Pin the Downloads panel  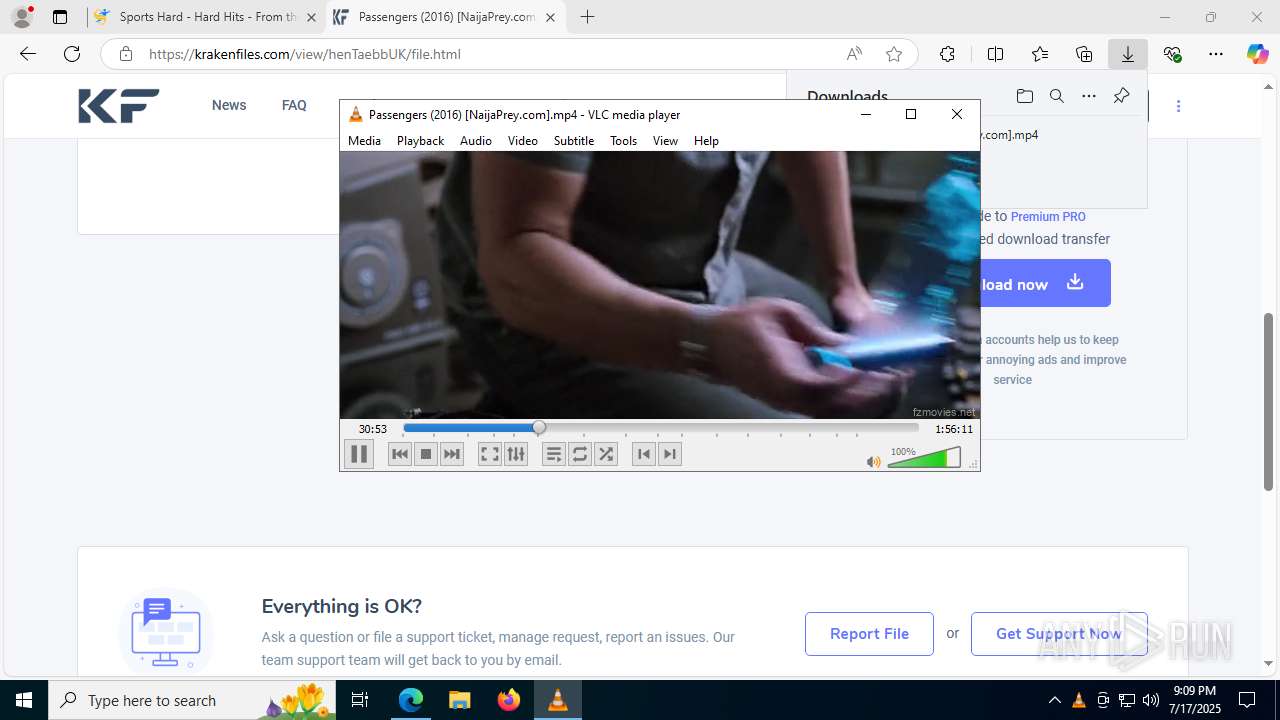[x=1121, y=96]
